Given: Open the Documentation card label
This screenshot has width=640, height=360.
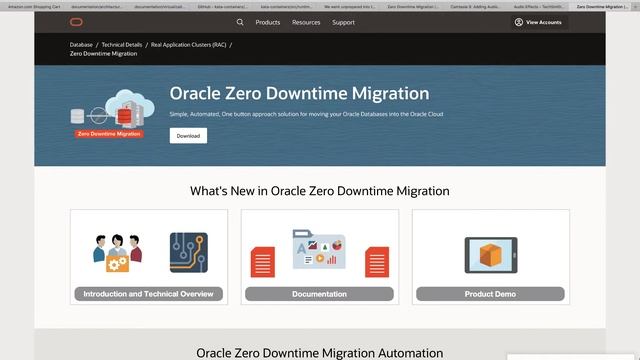Looking at the screenshot, I should tap(319, 294).
